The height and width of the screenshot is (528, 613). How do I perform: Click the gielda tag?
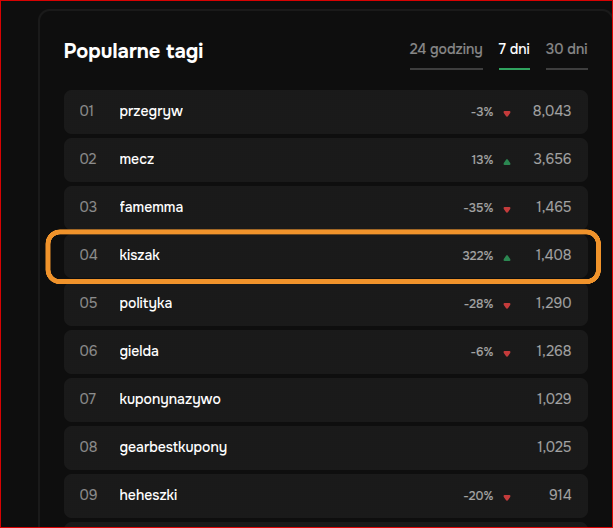(x=139, y=351)
